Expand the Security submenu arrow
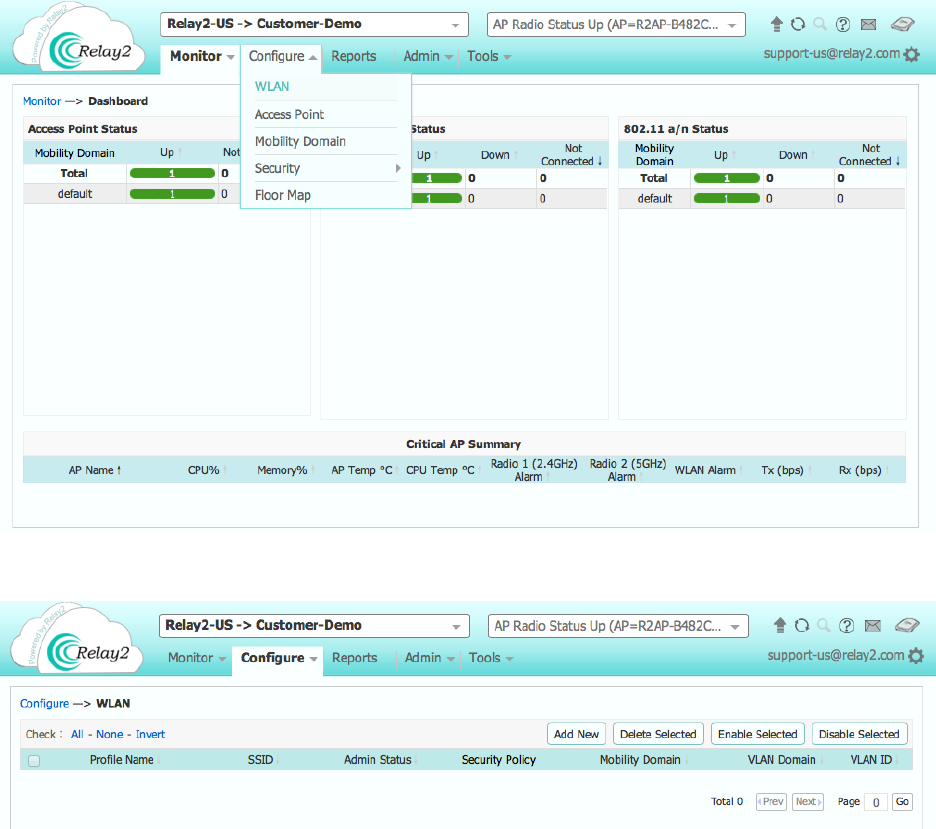Screen dimensions: 936x829 click(x=398, y=168)
